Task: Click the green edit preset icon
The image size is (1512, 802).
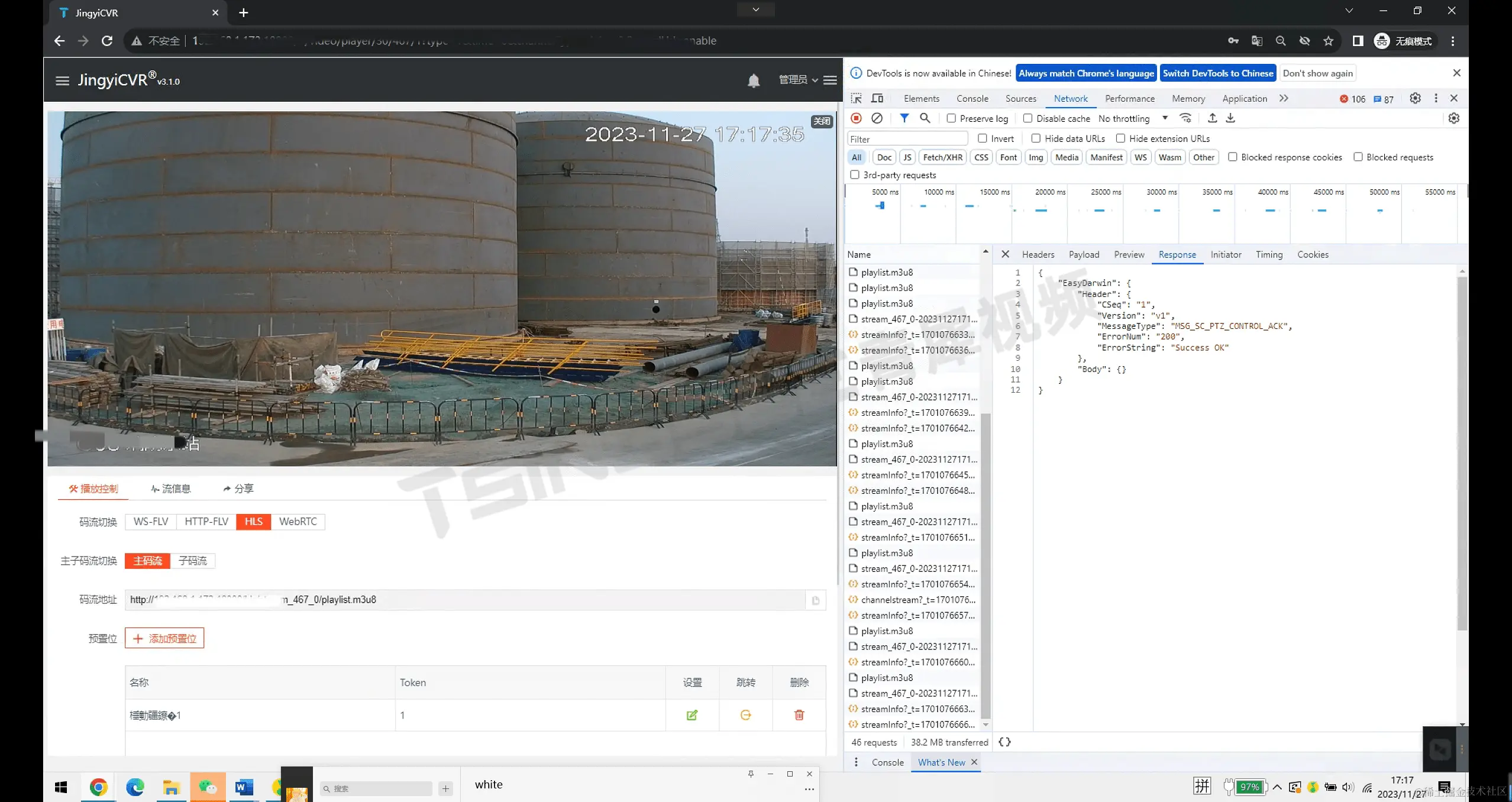Action: tap(692, 715)
